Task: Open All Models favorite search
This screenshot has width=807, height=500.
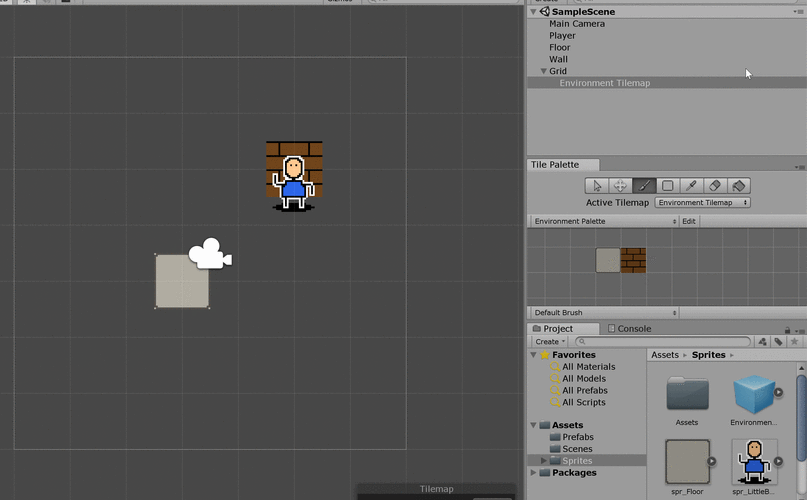Action: pos(584,378)
